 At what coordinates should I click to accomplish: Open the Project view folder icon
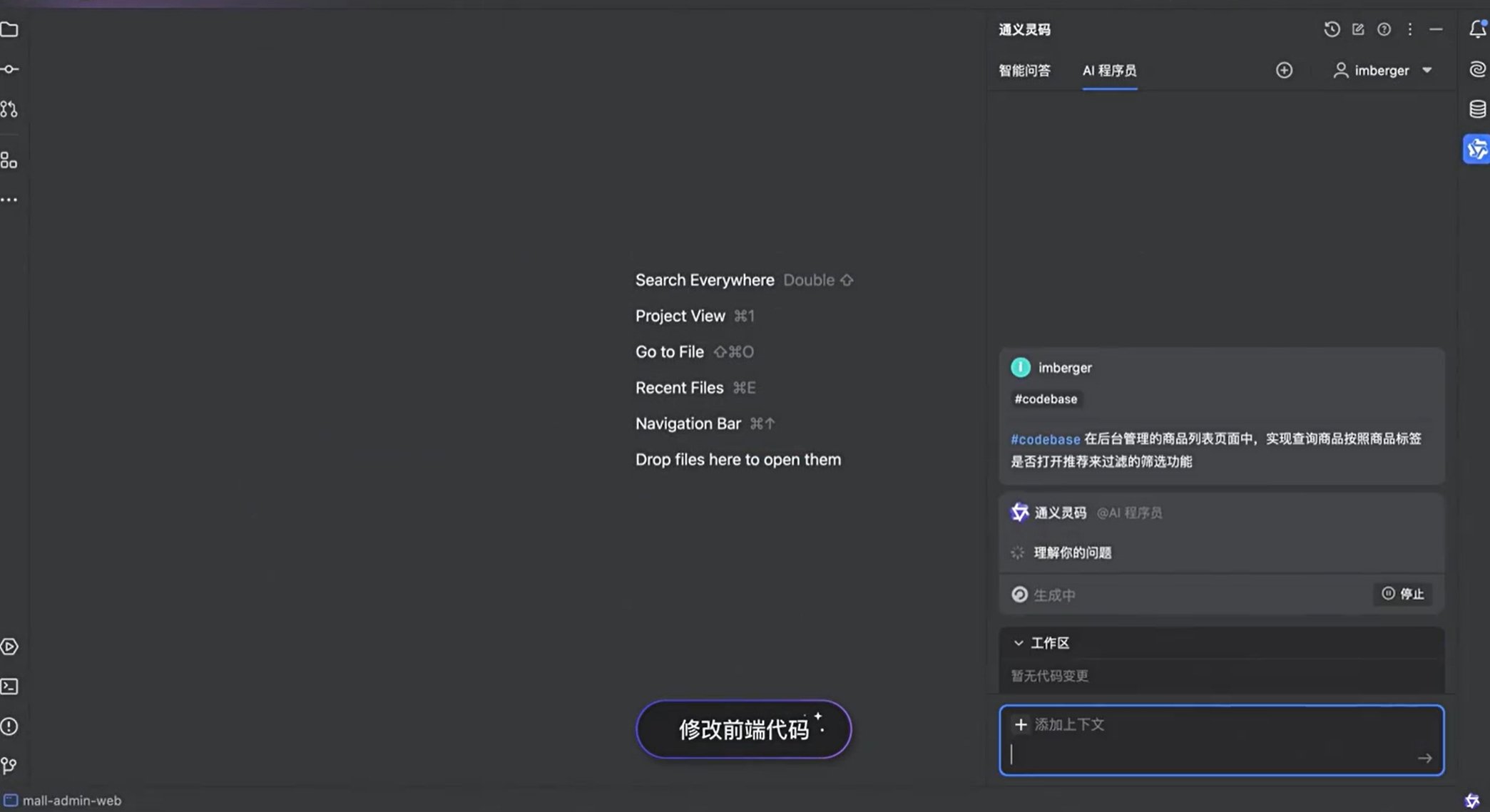10,29
